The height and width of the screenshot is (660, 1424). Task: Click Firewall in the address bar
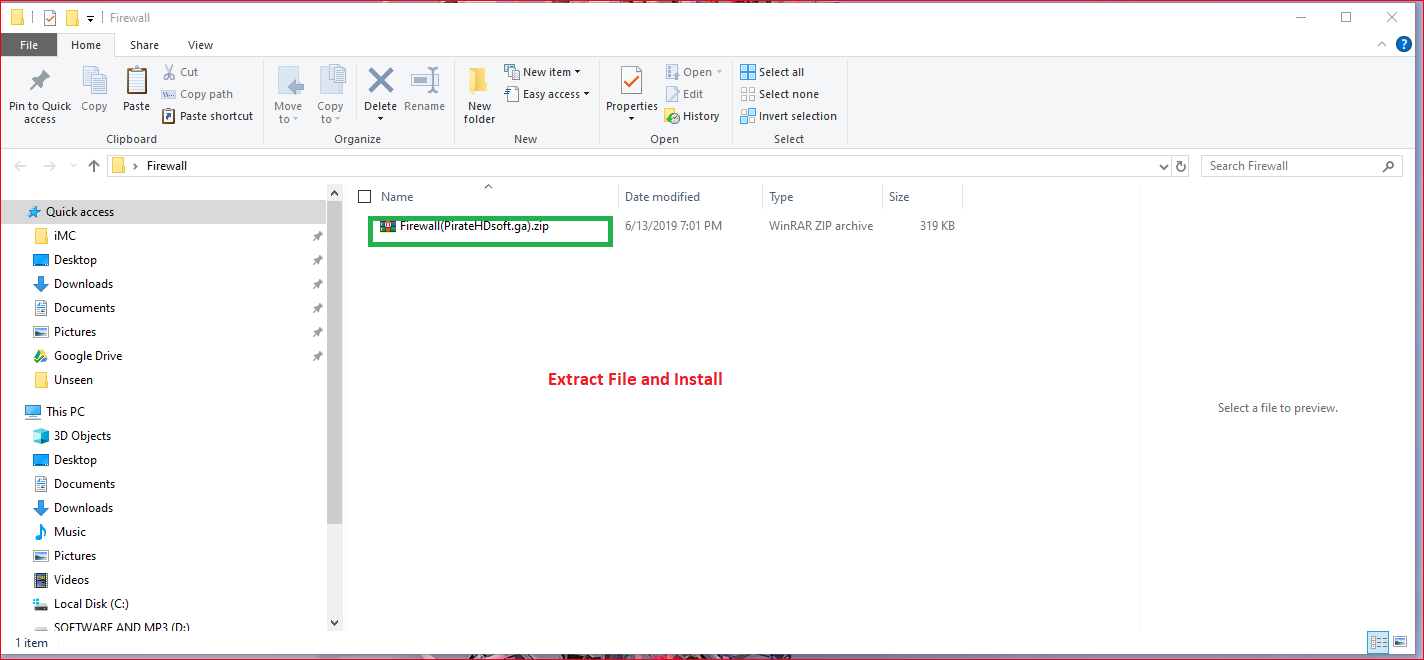pyautogui.click(x=167, y=166)
